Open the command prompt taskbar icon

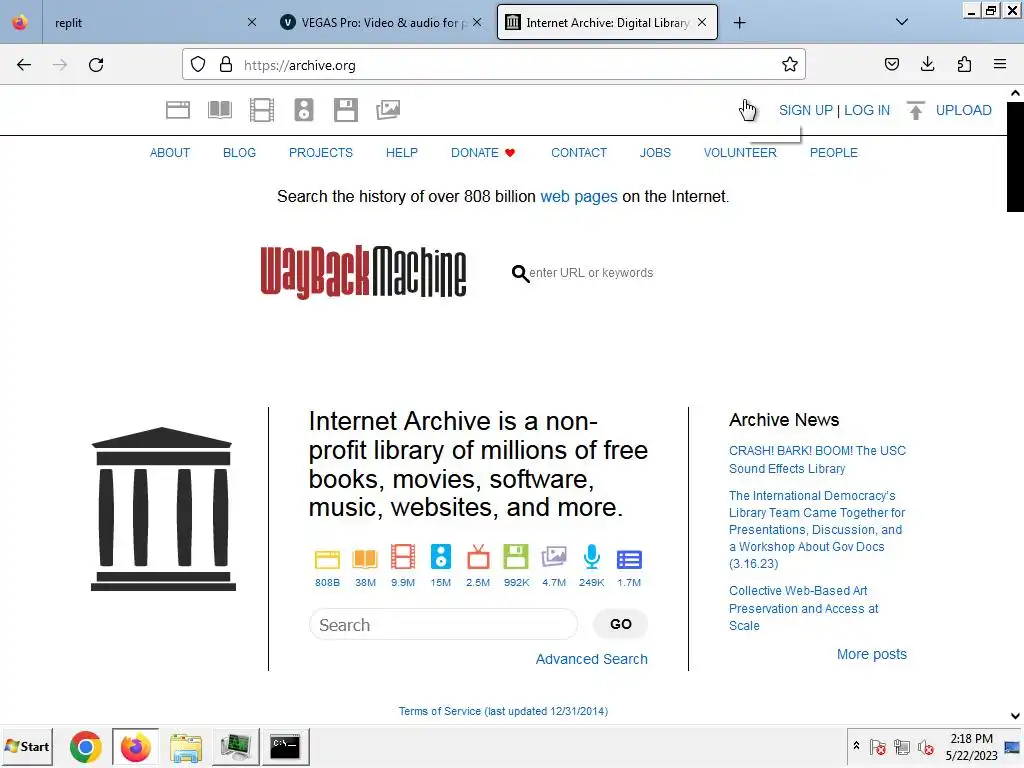point(285,746)
